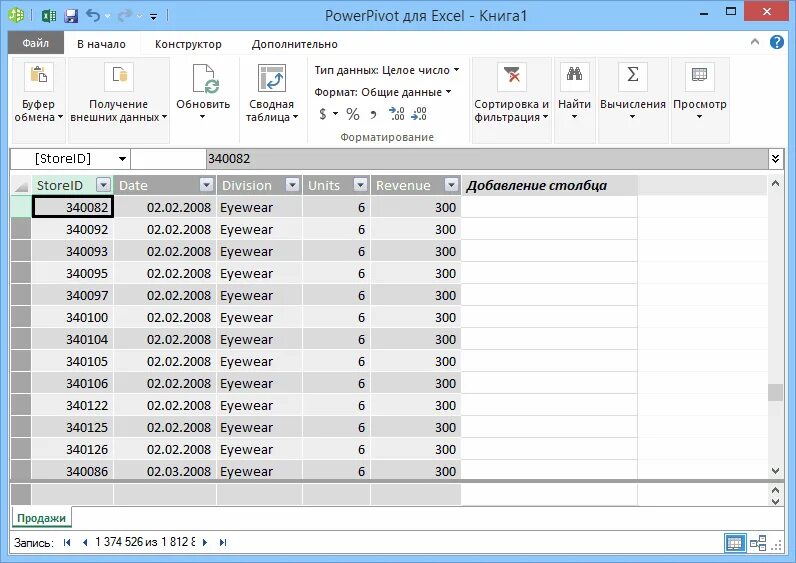
Task: Click the formula bar showing 340082
Action: [487, 159]
